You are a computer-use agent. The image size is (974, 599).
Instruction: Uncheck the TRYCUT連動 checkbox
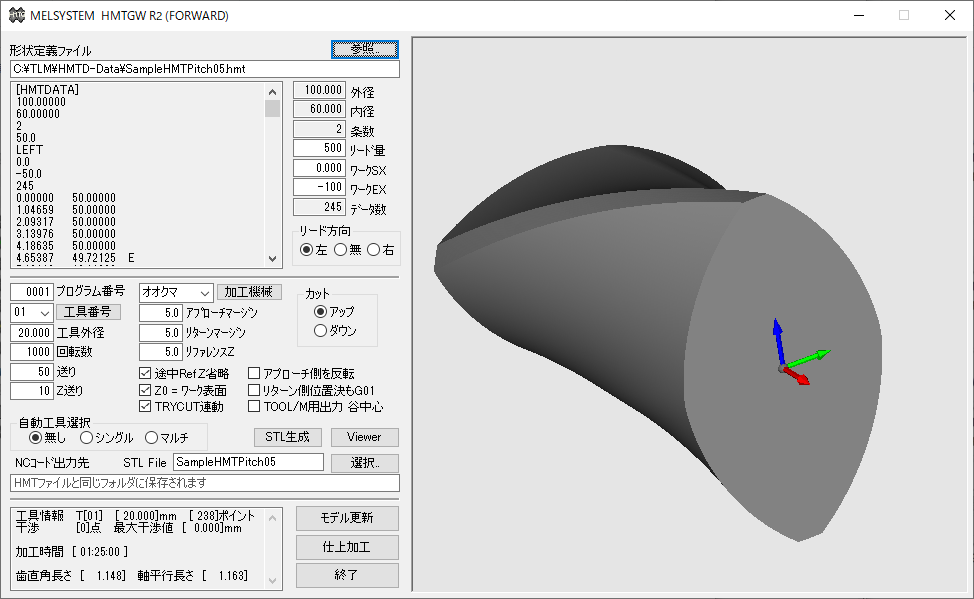click(x=146, y=407)
